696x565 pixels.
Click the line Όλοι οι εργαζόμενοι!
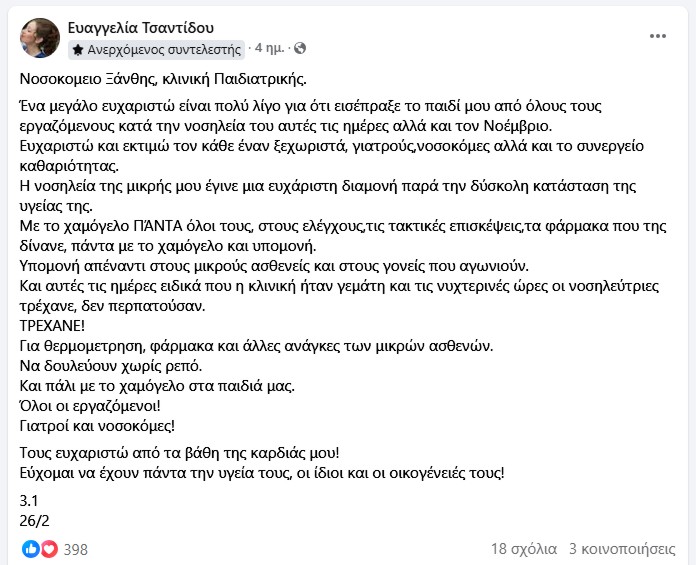pos(89,405)
